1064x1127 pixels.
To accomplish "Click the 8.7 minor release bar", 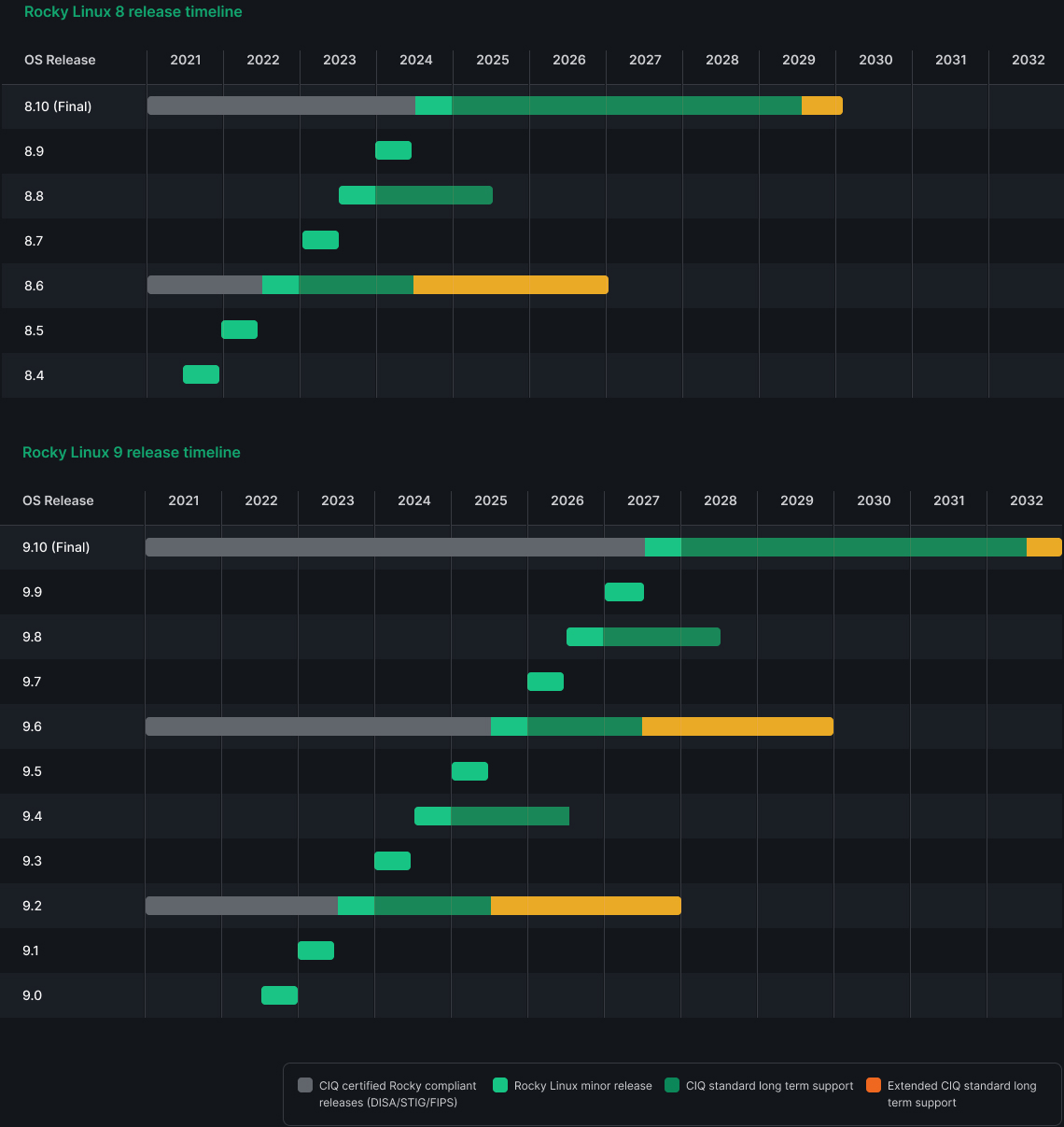I will [x=320, y=240].
